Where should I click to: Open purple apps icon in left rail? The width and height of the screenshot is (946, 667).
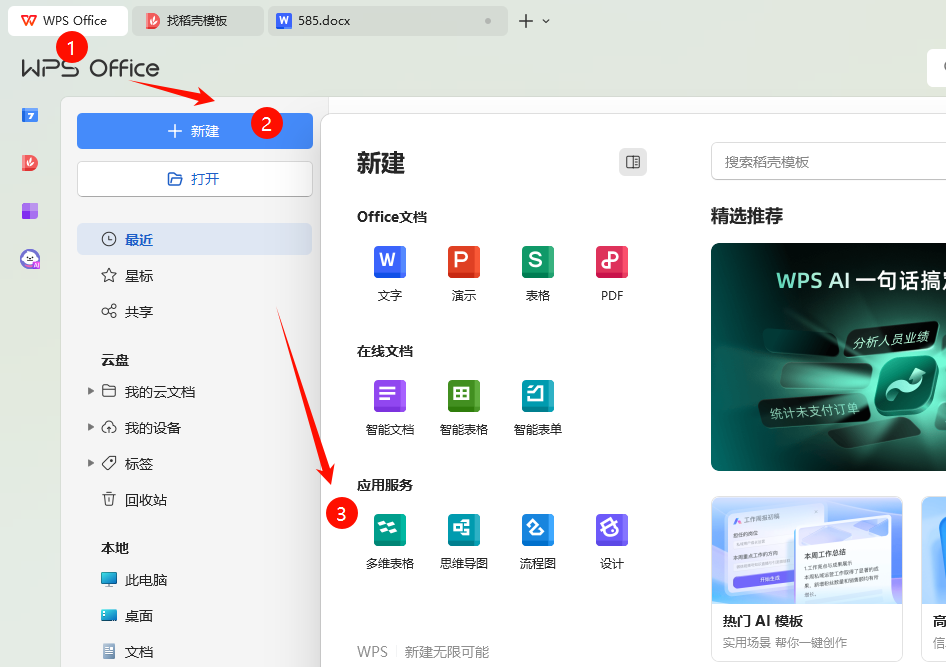coord(30,210)
